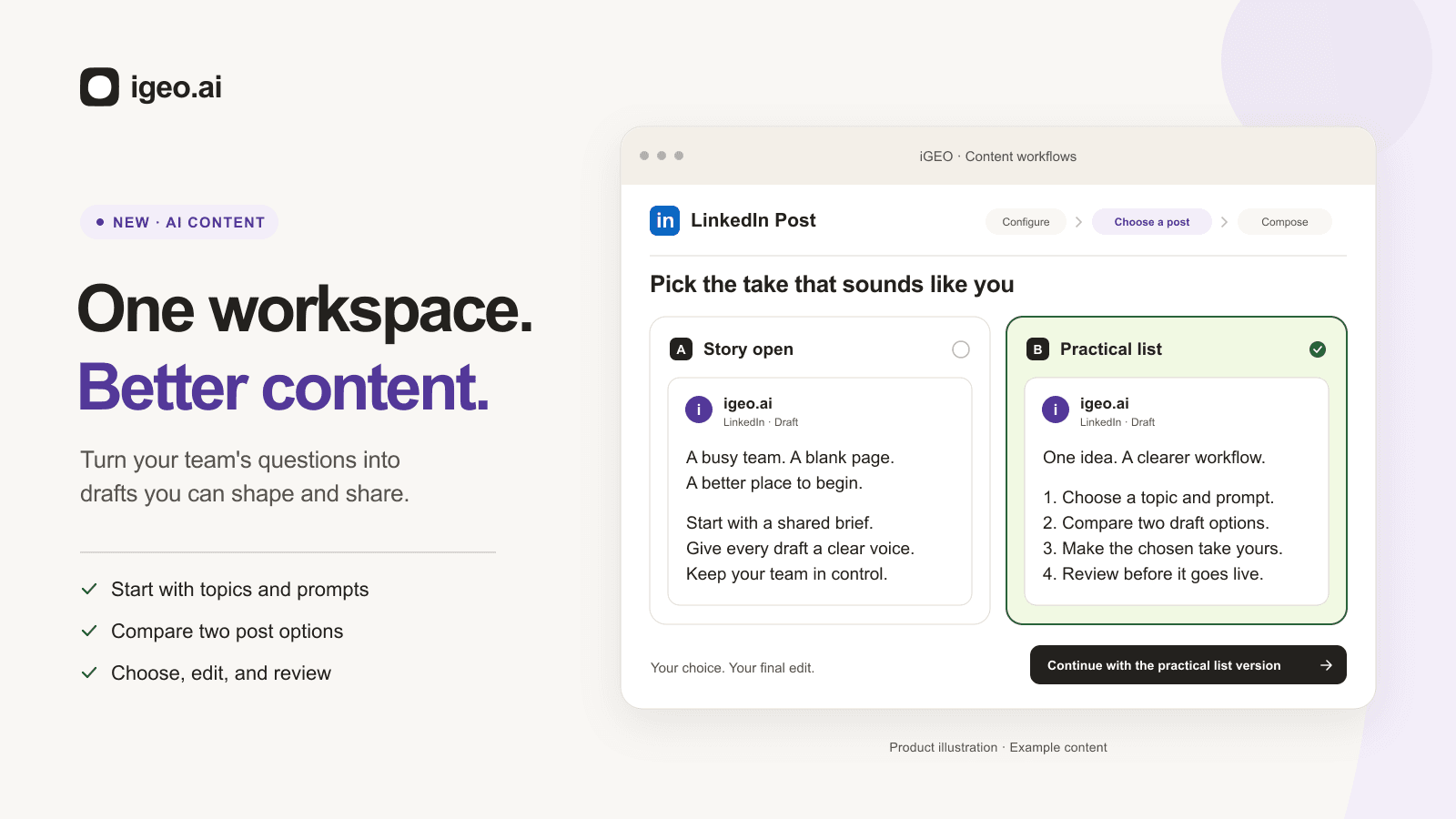Click the igeo.ai brand name text

(176, 87)
